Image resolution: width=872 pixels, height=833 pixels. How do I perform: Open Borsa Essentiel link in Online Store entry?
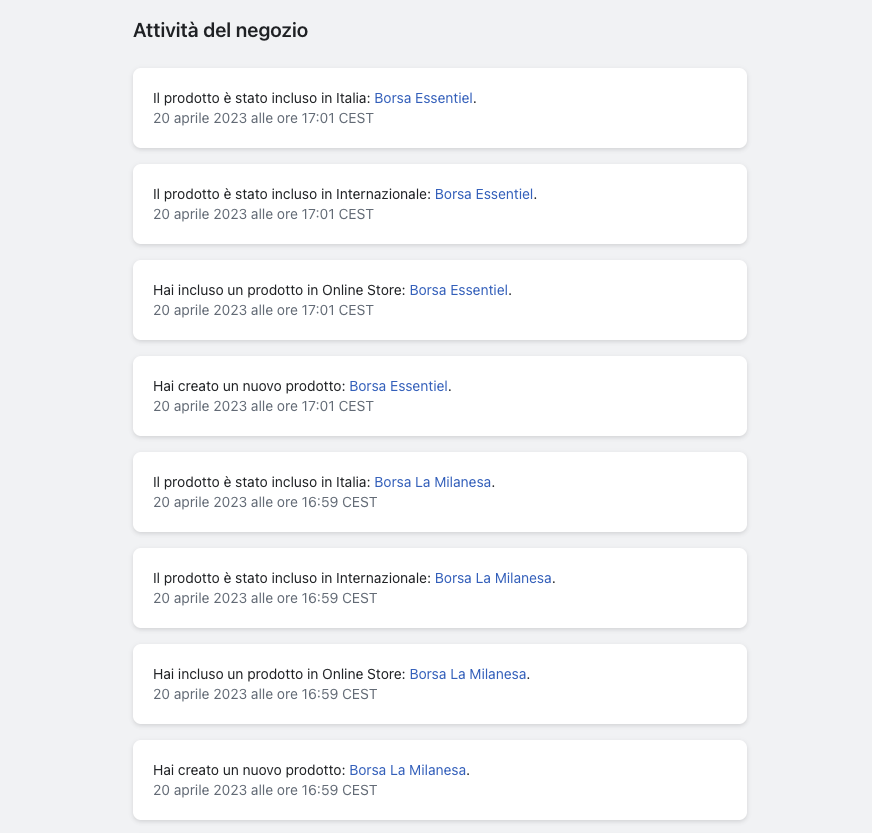click(459, 290)
